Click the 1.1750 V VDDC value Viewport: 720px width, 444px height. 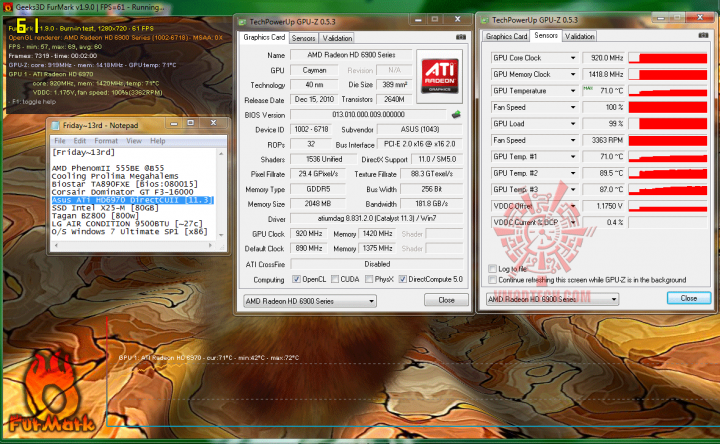coord(603,206)
